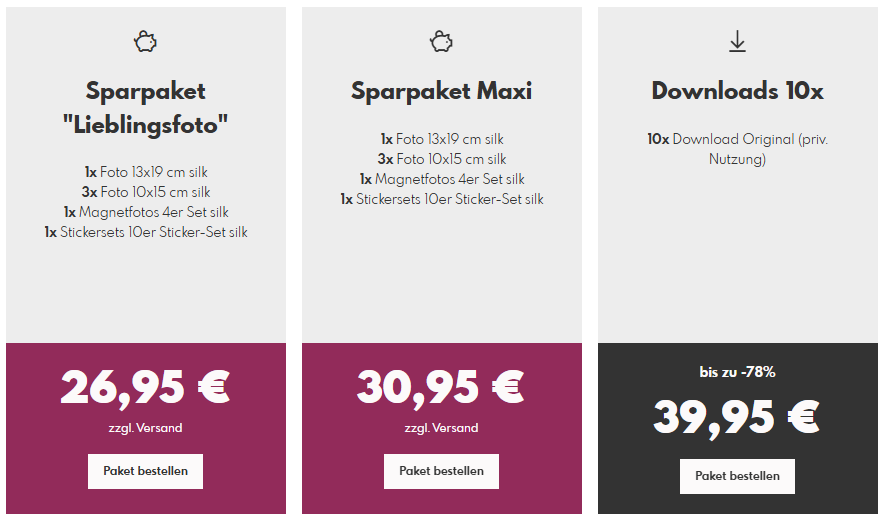Click zzgl. Versand under the 26,95 € price
The image size is (883, 521).
coord(146,428)
